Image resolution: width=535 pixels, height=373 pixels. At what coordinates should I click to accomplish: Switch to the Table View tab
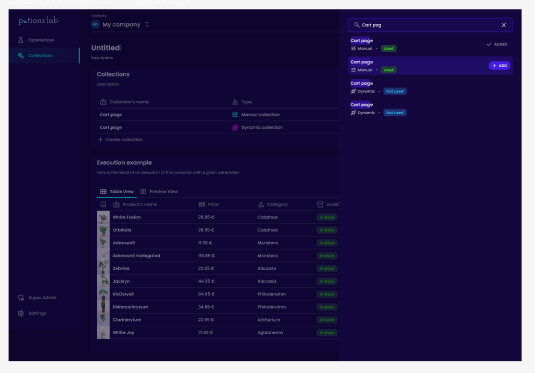tap(117, 191)
